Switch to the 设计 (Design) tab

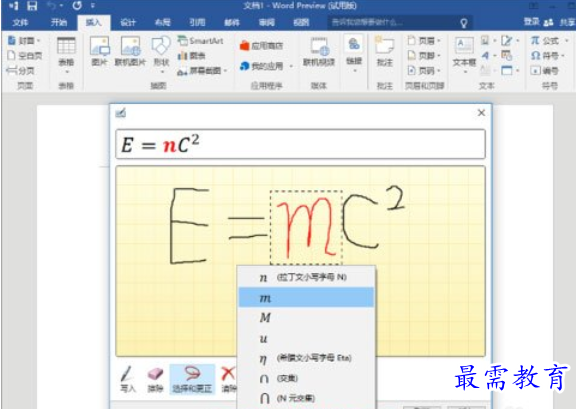point(128,23)
